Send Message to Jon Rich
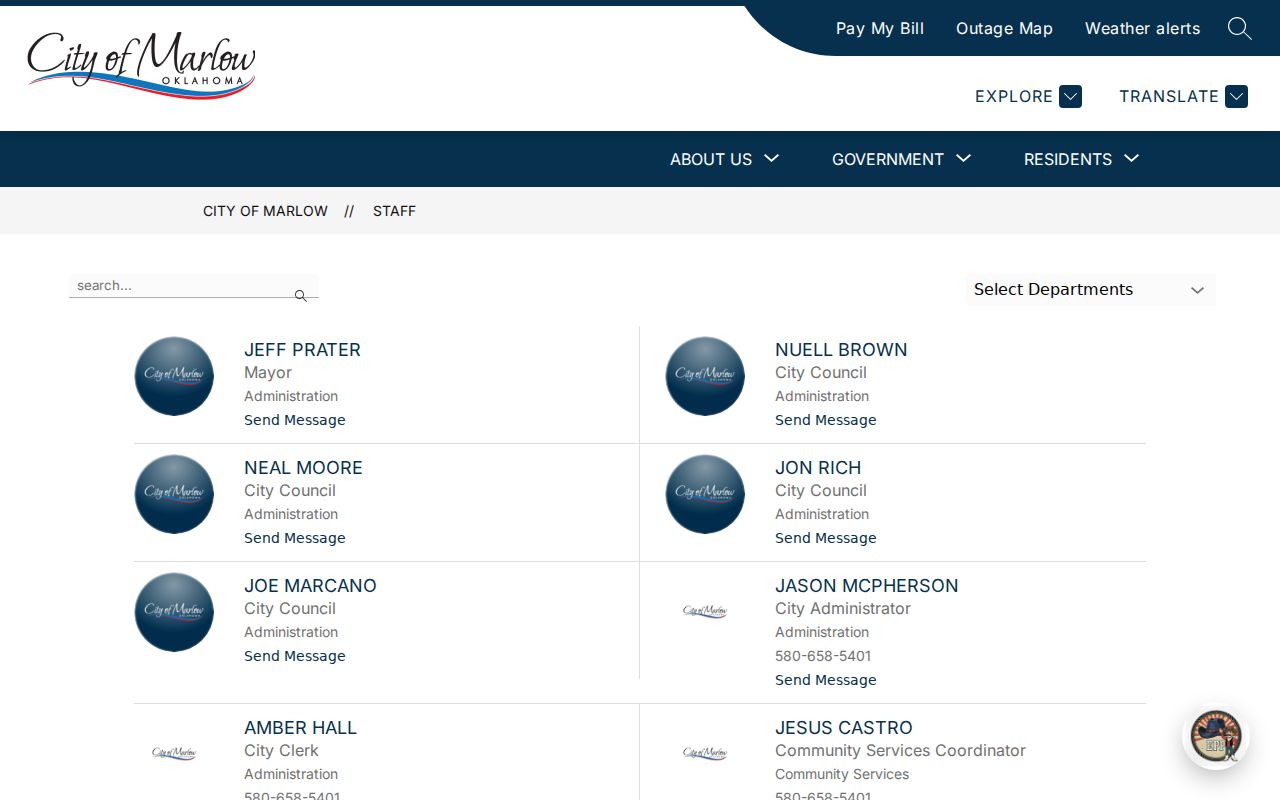1280x800 pixels. tap(826, 538)
